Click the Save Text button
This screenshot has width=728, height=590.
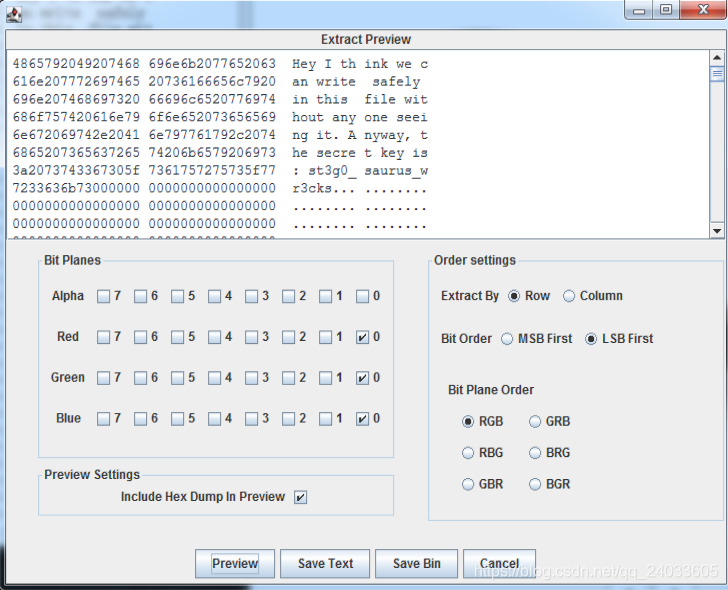point(325,564)
